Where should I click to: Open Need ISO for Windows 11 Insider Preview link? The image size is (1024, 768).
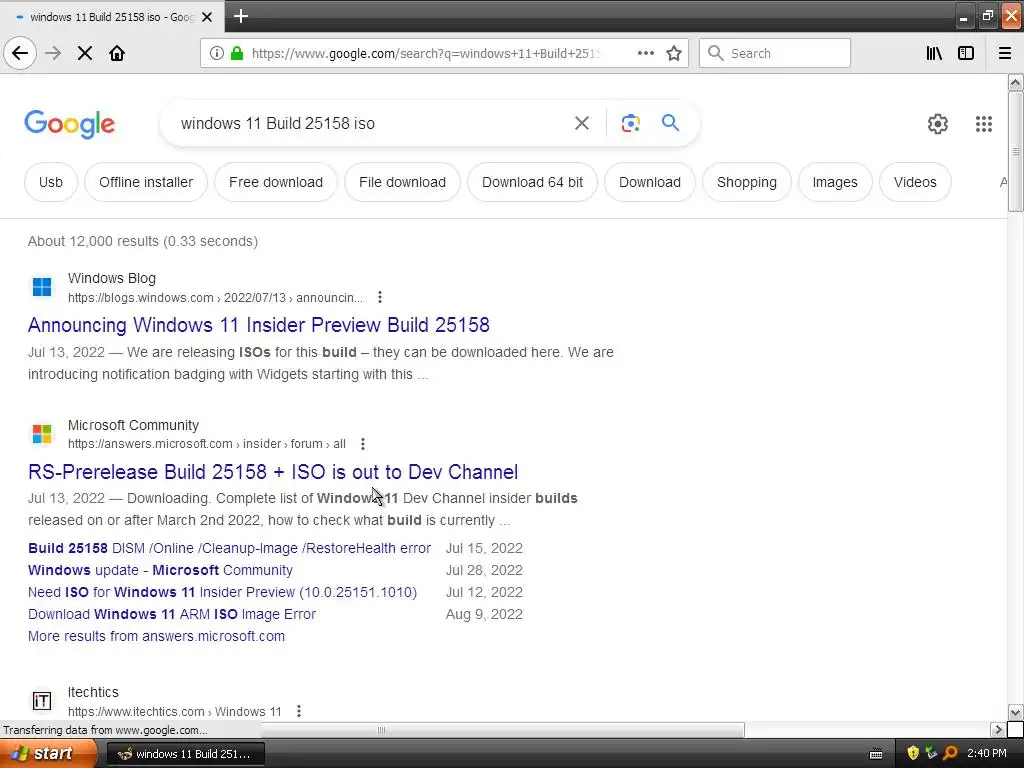pos(222,592)
